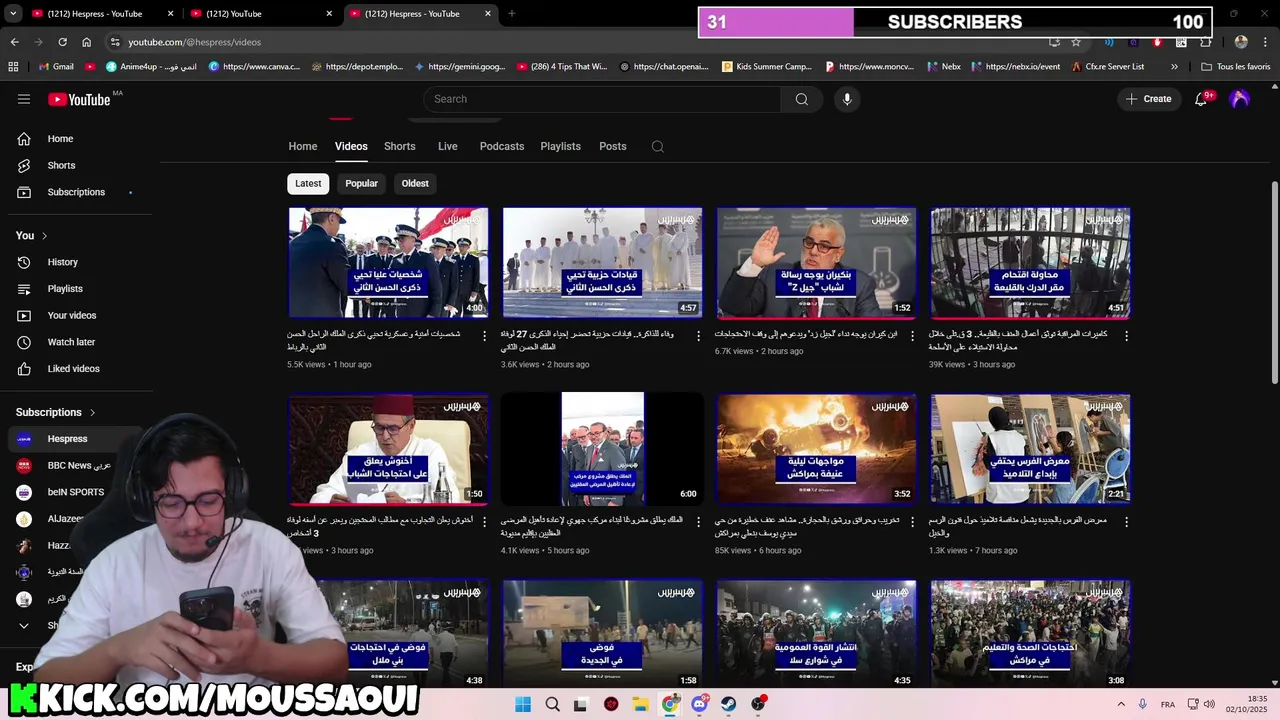Open Steam from the taskbar

click(729, 704)
